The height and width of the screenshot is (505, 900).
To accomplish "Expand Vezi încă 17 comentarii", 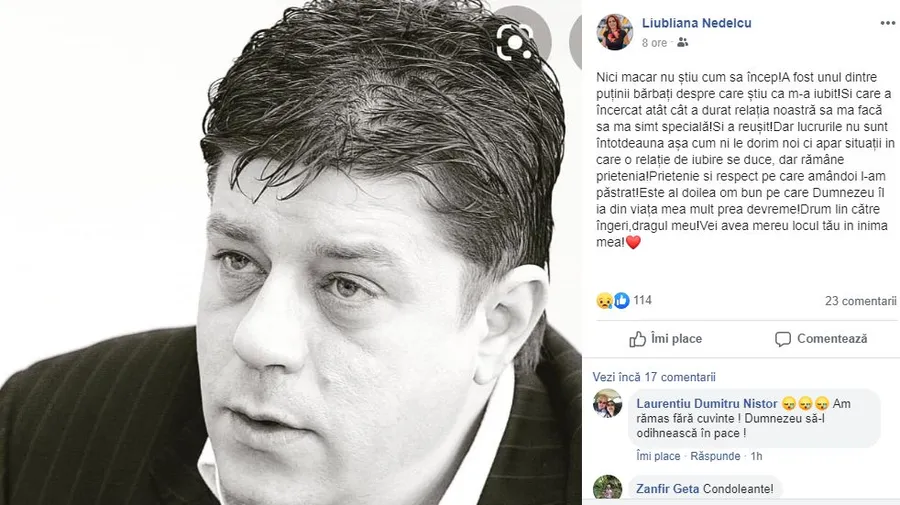I will (654, 377).
